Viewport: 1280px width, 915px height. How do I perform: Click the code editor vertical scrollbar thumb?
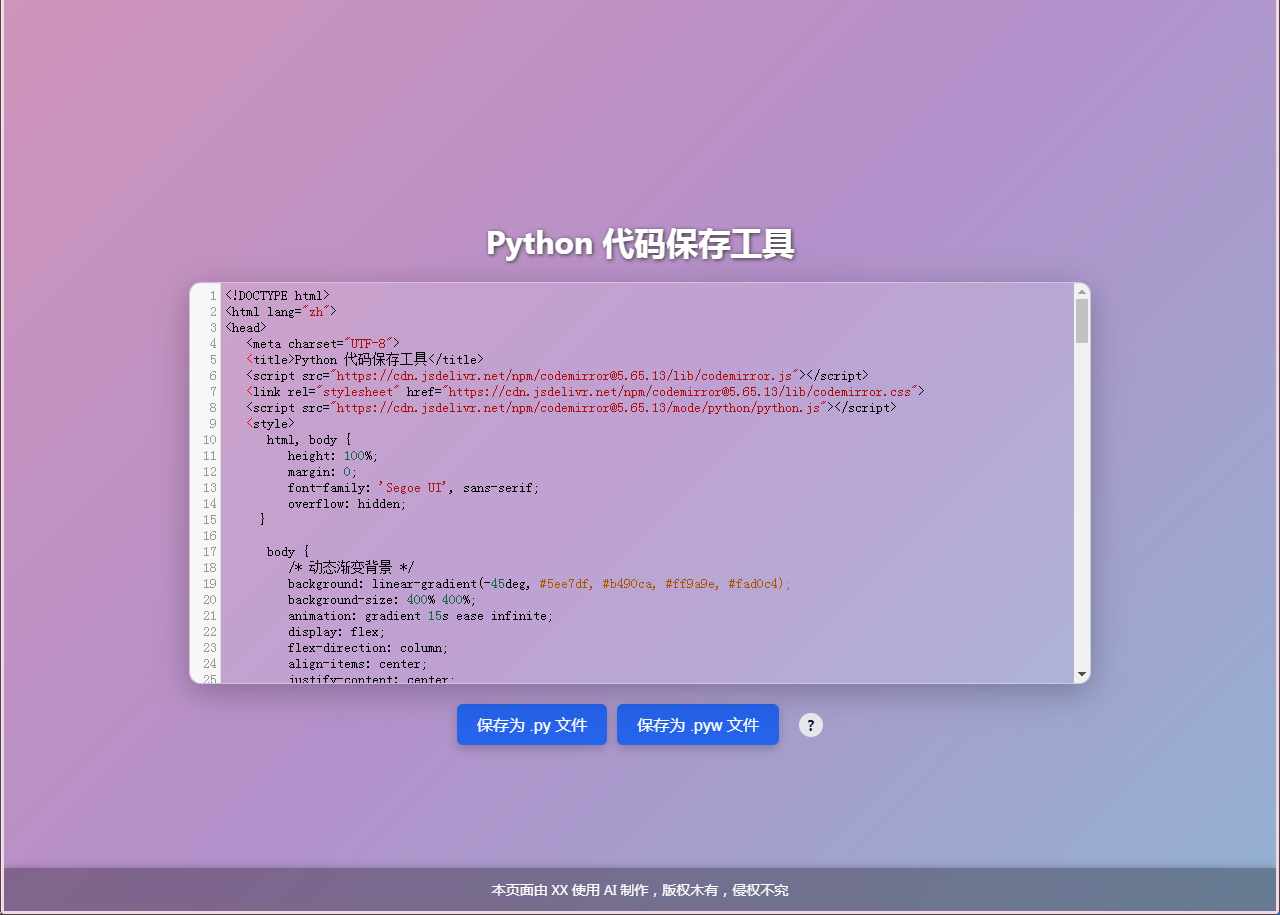1082,321
